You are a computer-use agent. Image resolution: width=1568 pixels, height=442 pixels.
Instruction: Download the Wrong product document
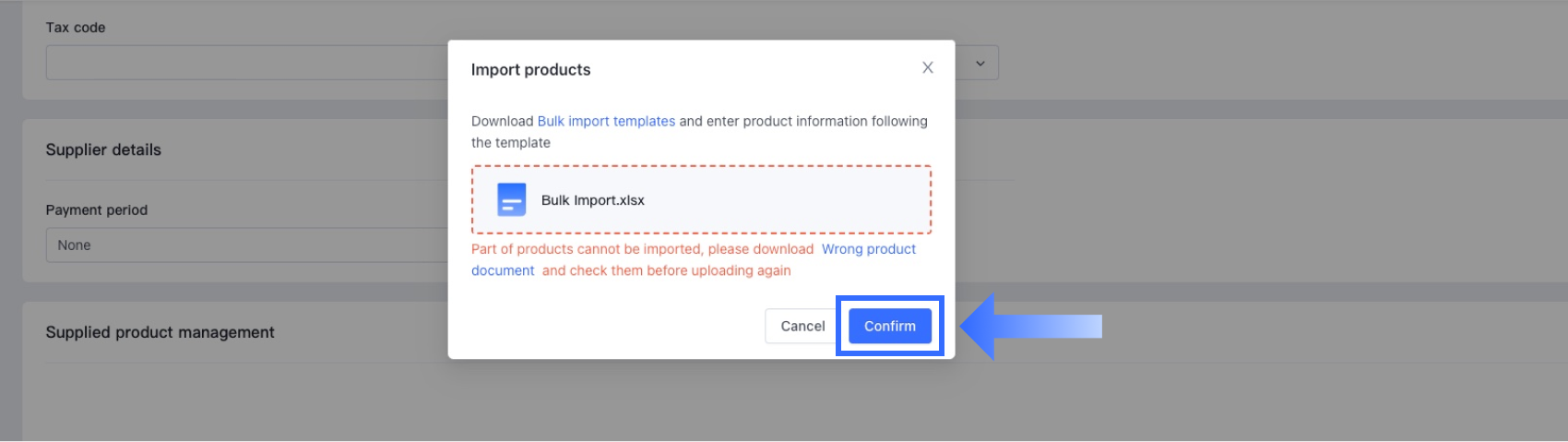868,249
